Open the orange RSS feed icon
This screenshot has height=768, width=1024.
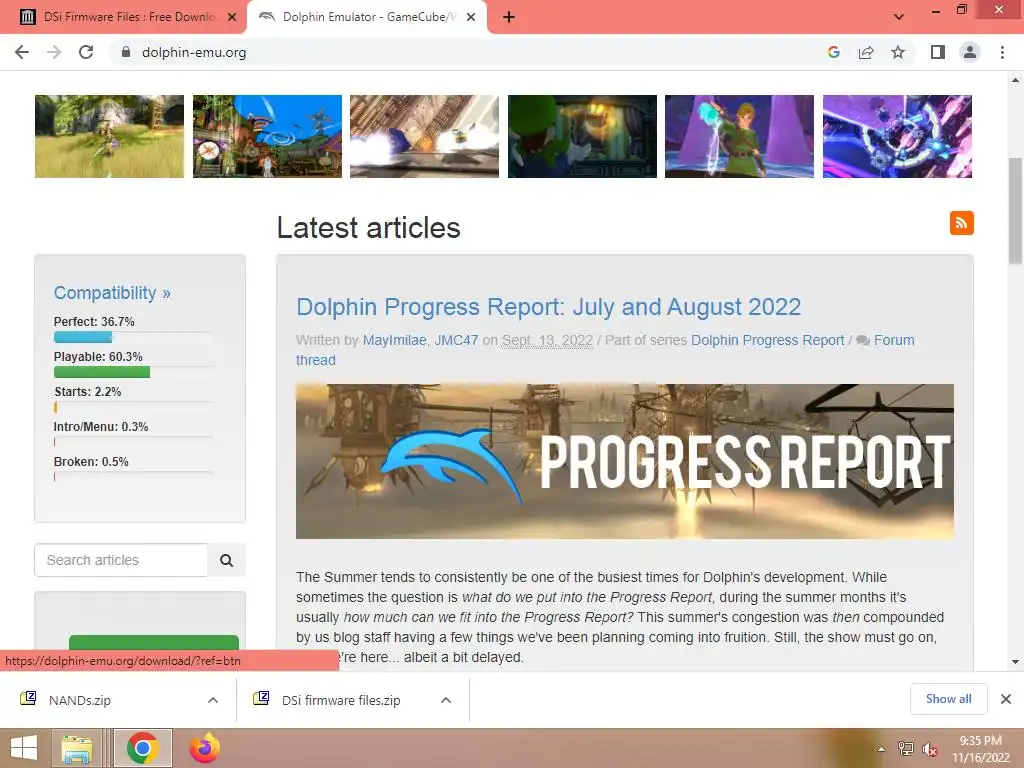point(961,223)
